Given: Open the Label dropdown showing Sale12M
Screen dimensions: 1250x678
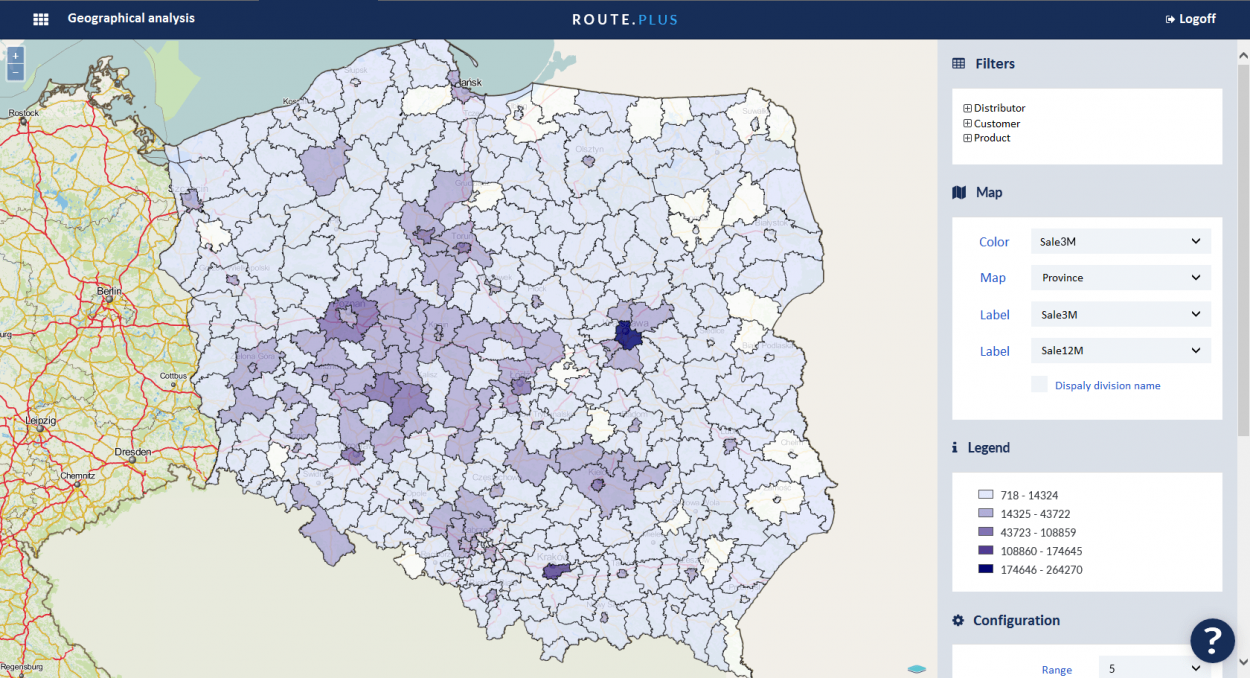Looking at the screenshot, I should click(x=1120, y=350).
